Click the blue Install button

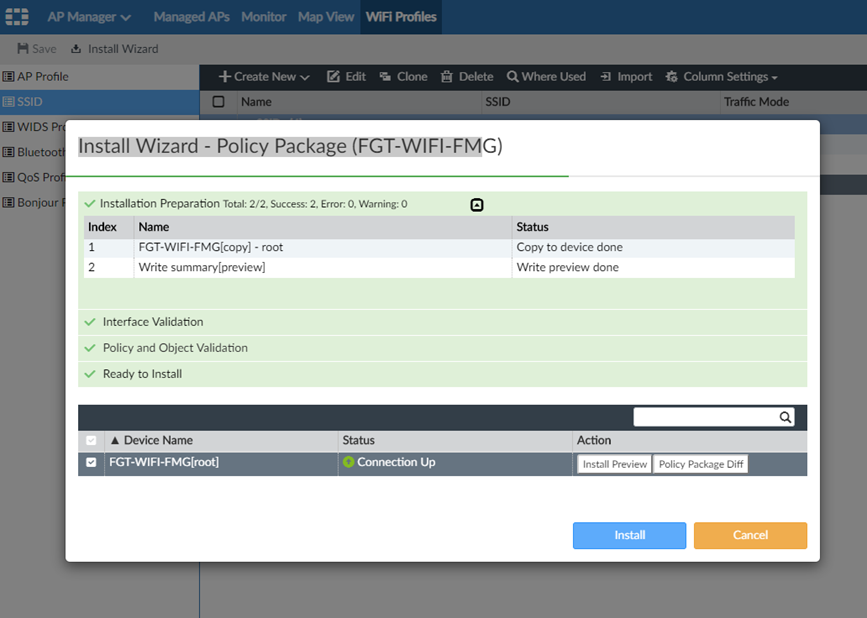(x=629, y=535)
